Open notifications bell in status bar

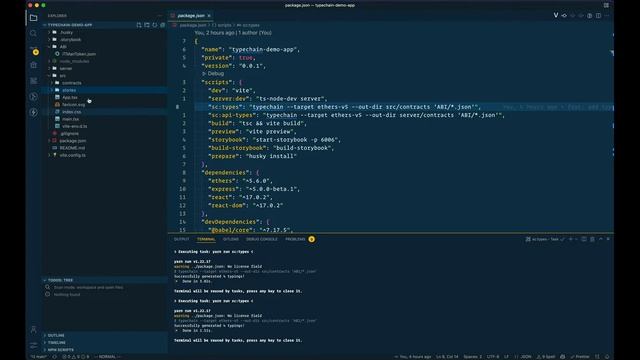607,357
